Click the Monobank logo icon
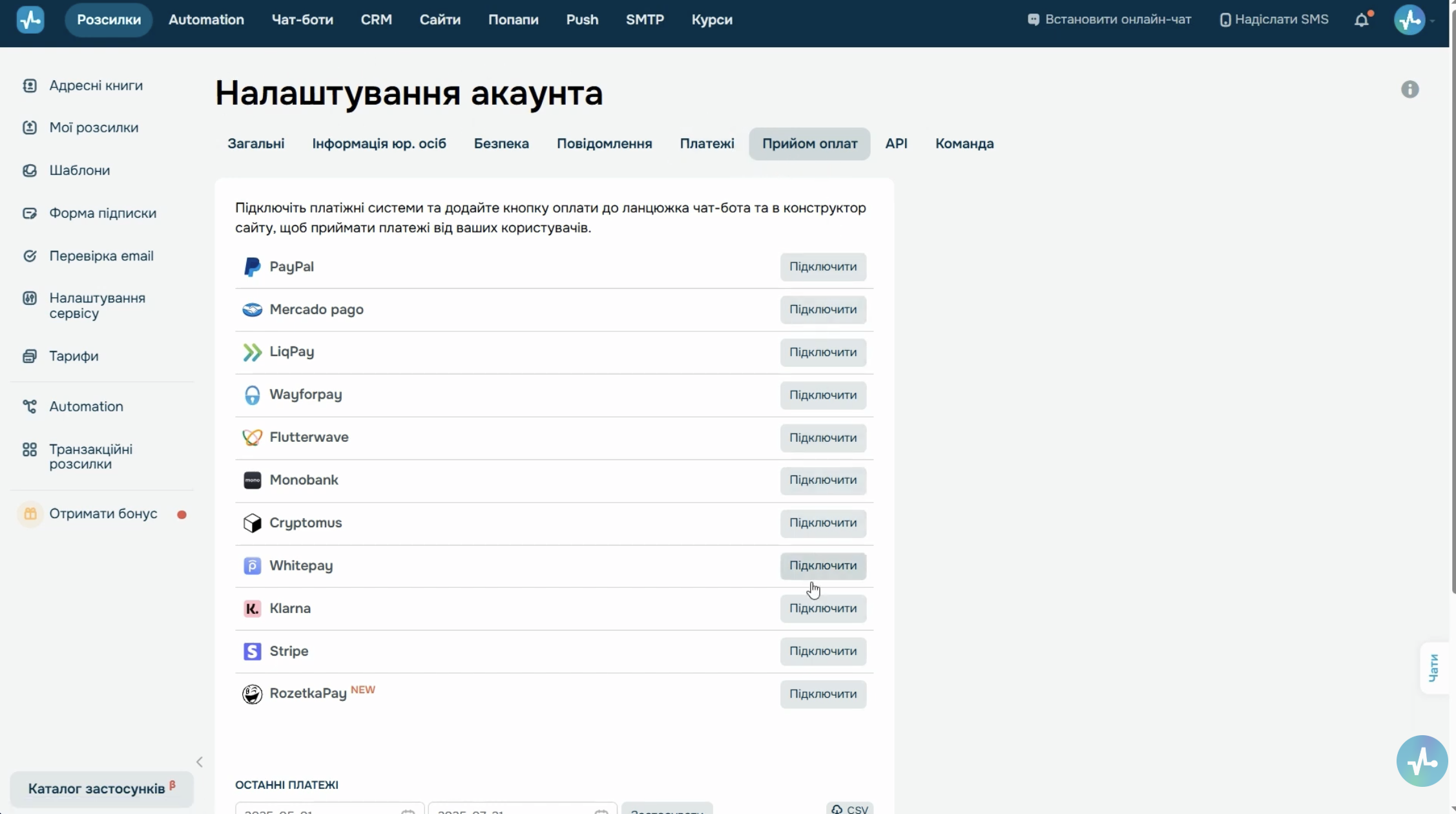 (252, 480)
